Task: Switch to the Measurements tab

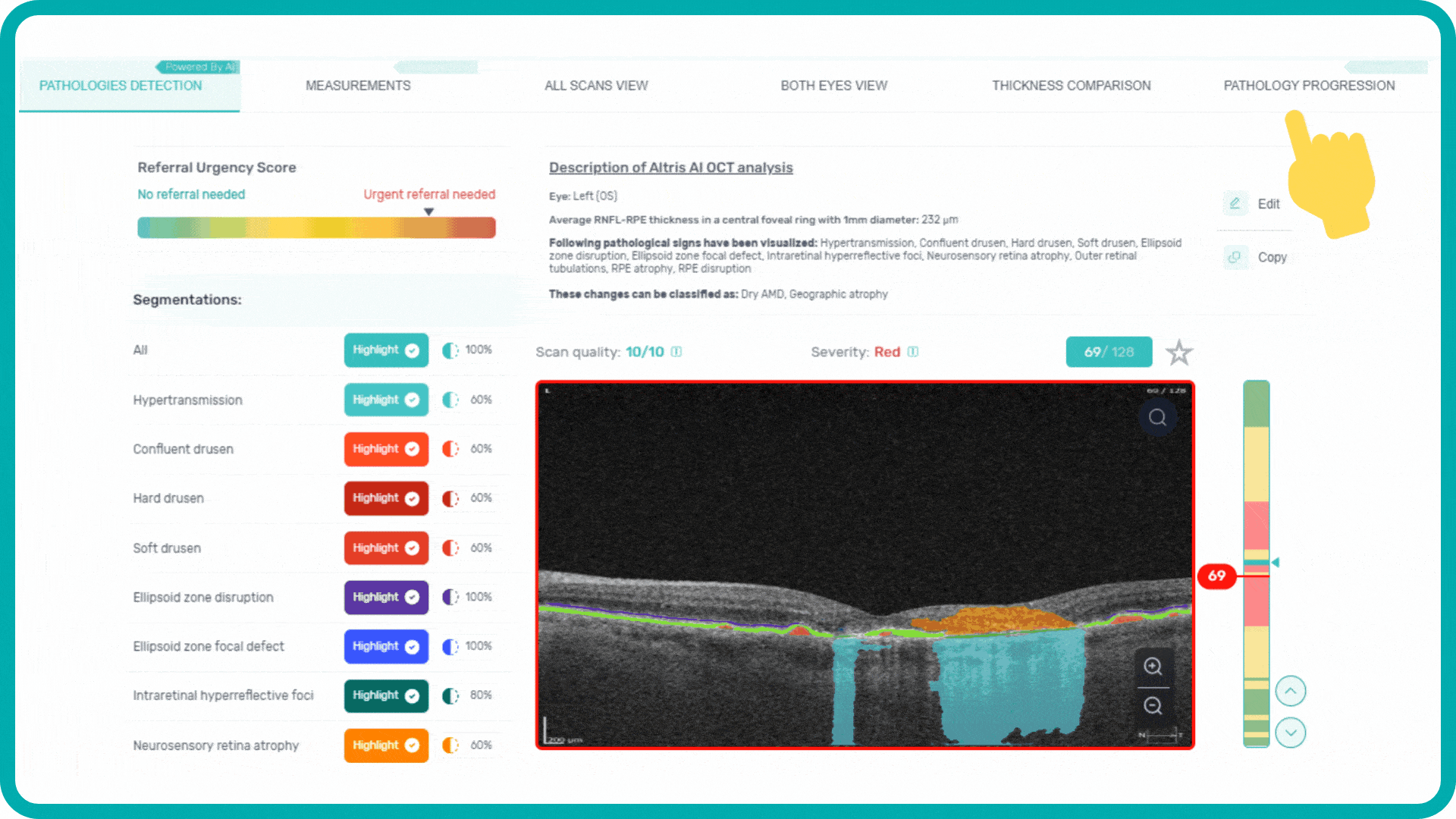Action: (x=358, y=86)
